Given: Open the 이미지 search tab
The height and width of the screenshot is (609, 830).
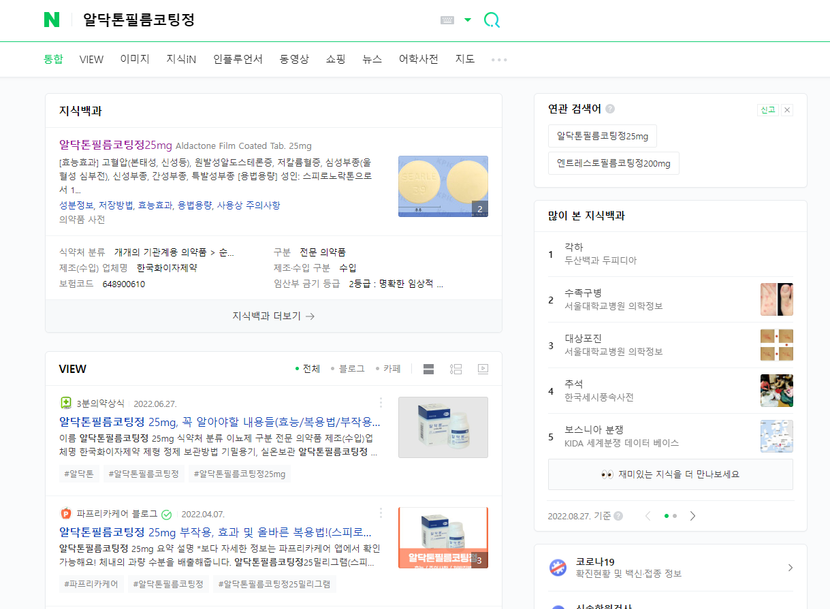Looking at the screenshot, I should 135,60.
